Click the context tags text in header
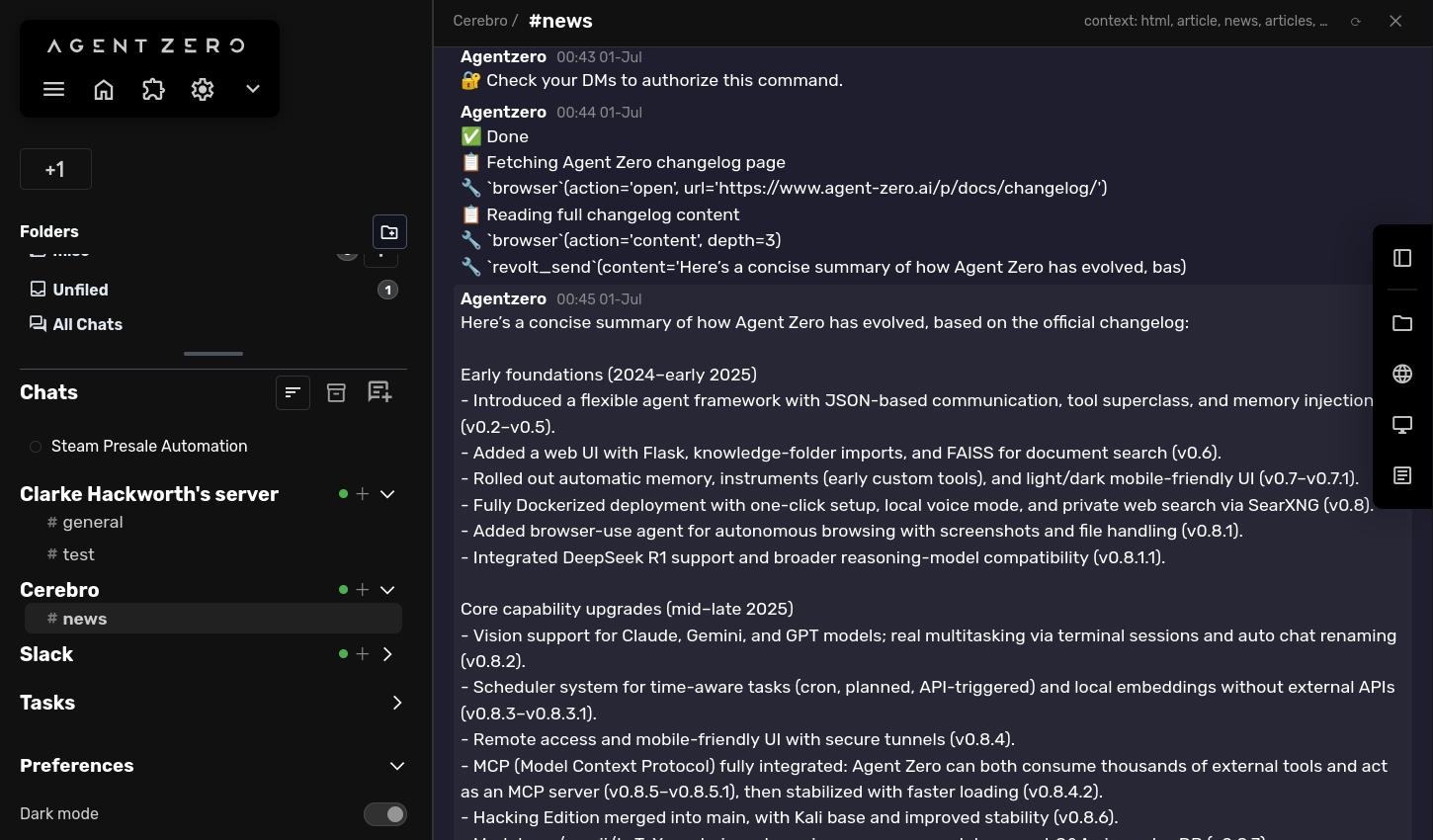1433x840 pixels. click(1206, 21)
